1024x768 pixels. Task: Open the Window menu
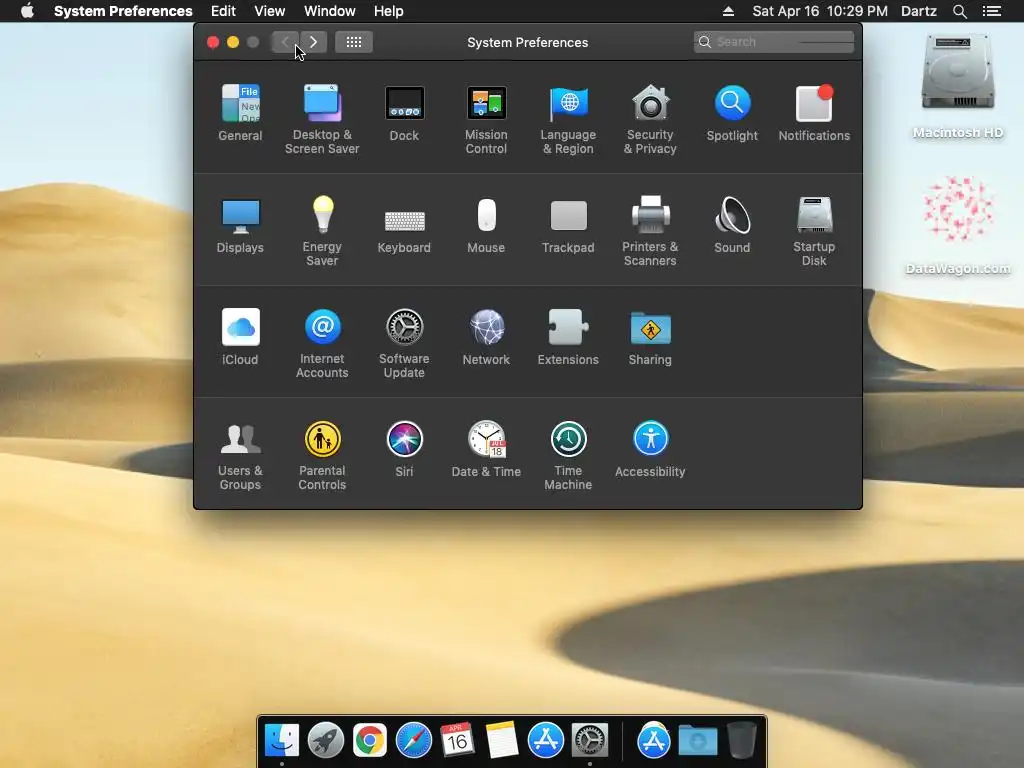coord(330,11)
